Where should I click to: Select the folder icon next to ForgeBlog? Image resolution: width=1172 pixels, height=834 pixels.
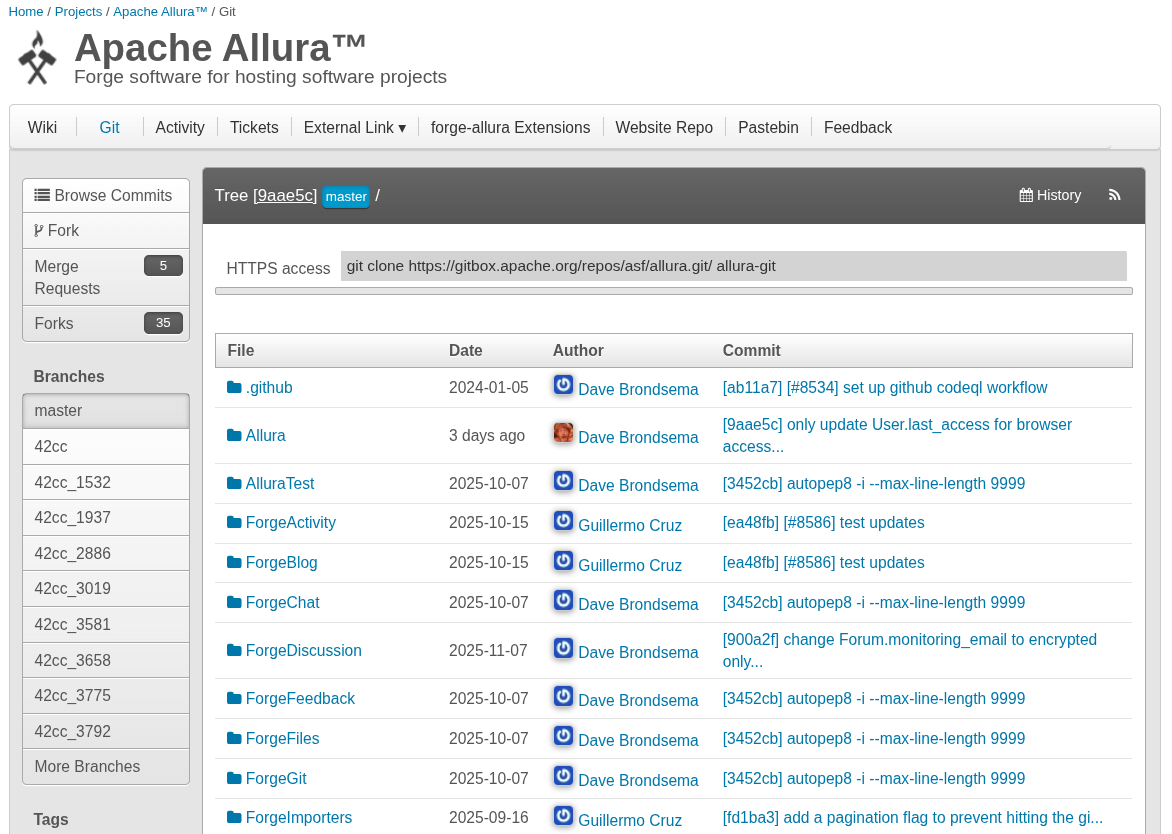click(x=232, y=562)
